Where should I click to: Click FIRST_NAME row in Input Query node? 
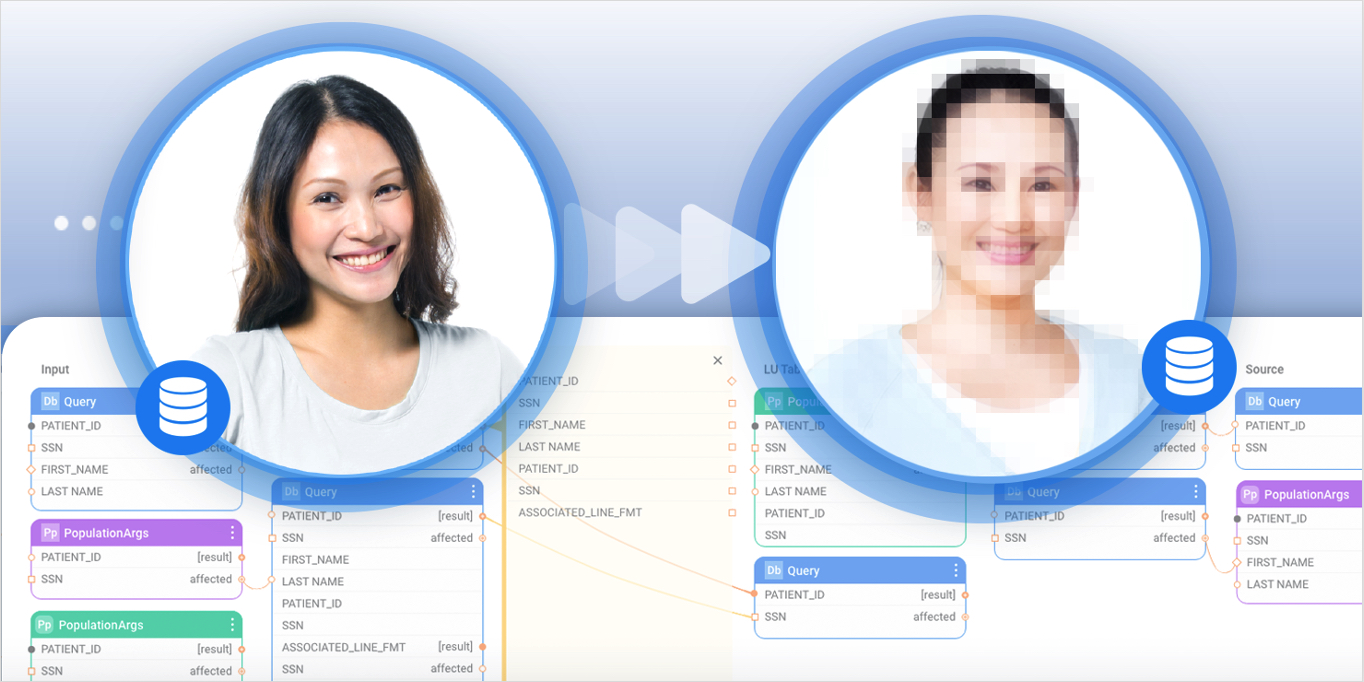tap(136, 470)
